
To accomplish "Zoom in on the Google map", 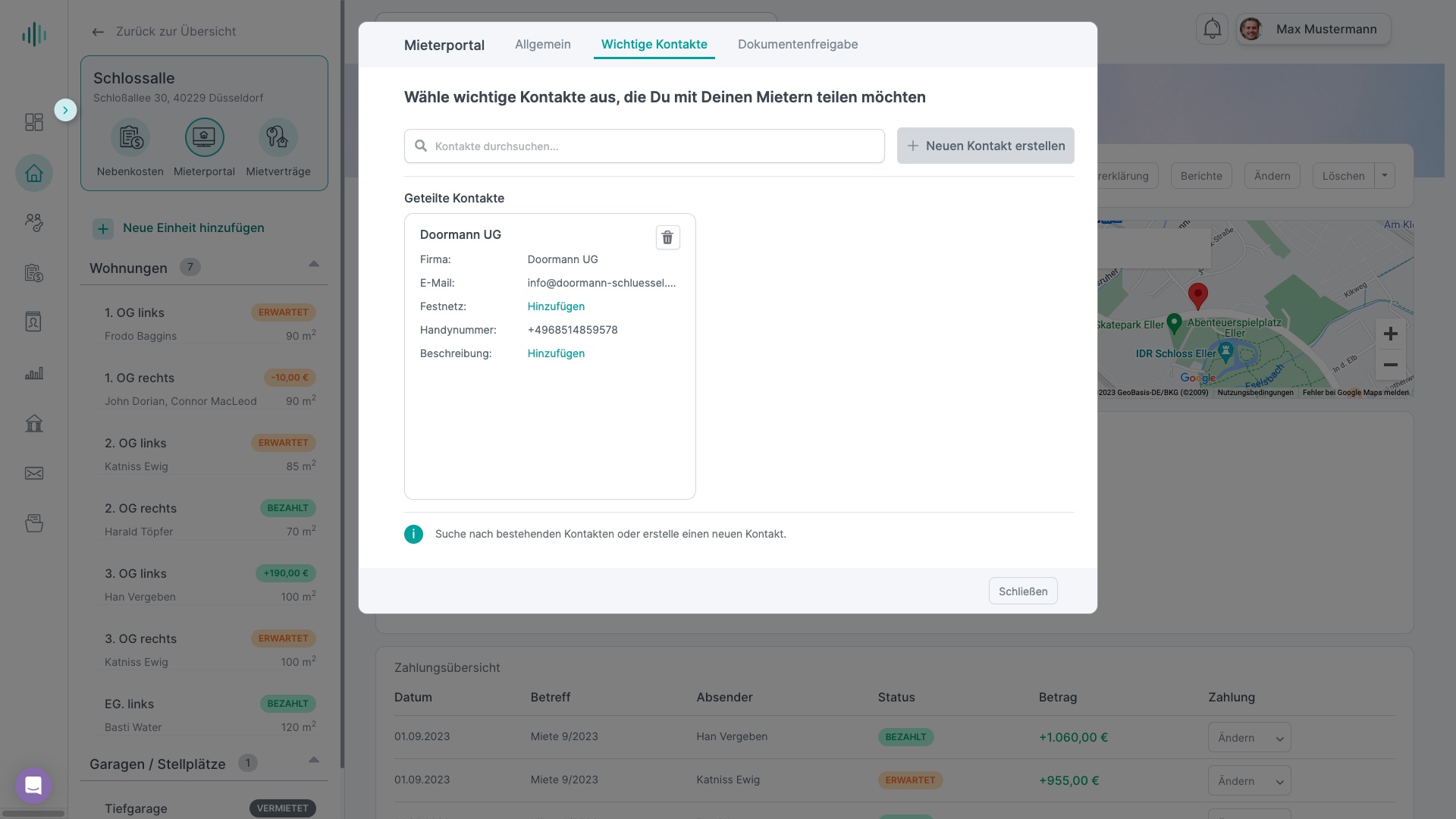I will tap(1390, 334).
